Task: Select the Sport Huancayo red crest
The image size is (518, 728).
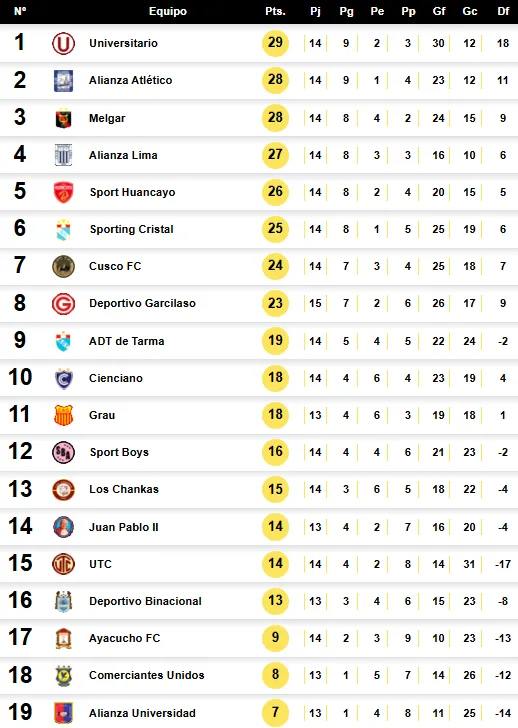Action: (x=63, y=192)
